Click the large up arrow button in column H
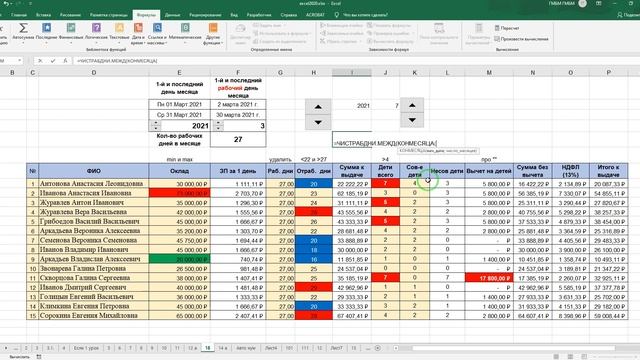 318,107
